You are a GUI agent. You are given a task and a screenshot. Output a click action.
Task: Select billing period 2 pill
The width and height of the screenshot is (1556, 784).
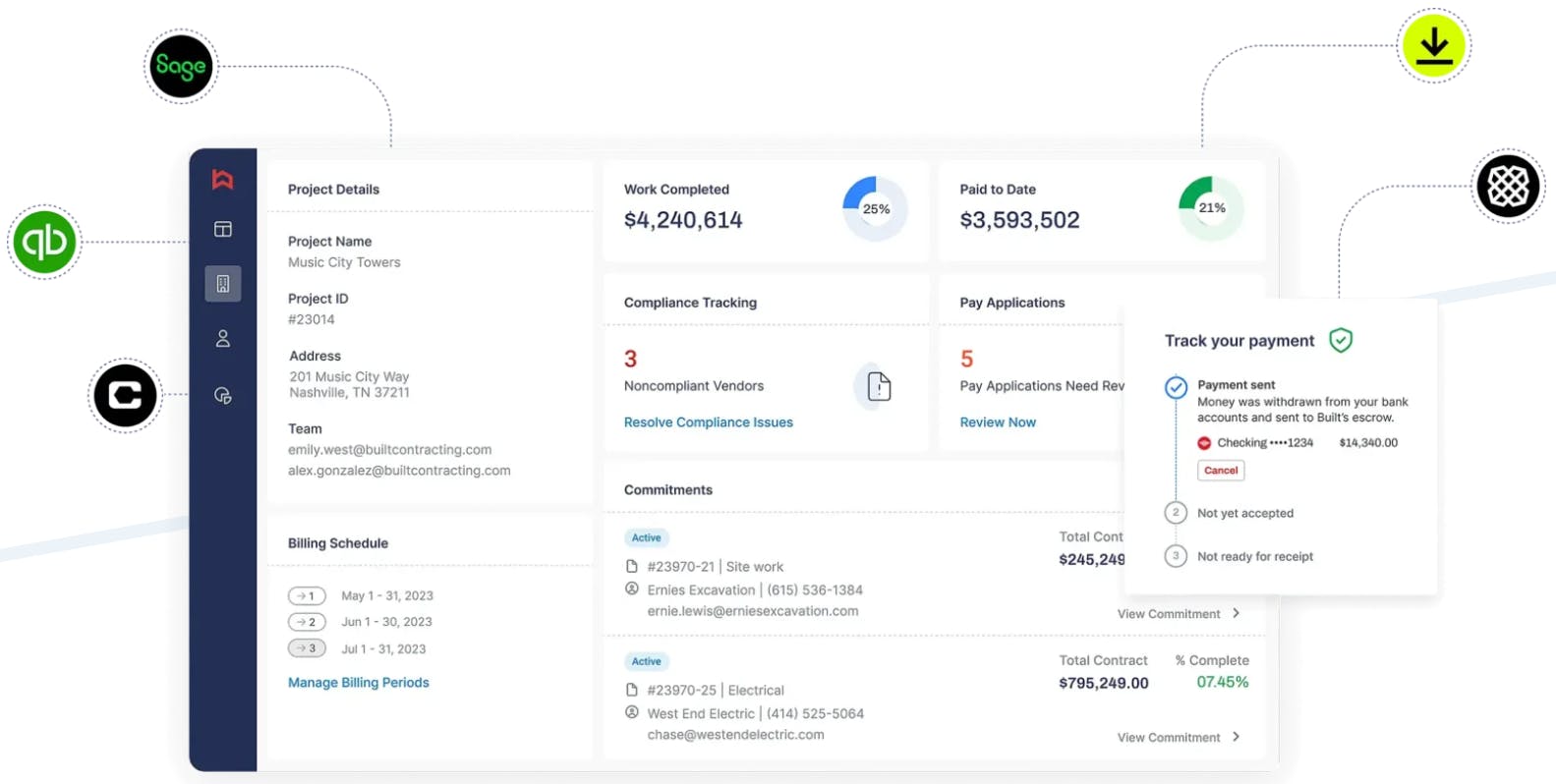coord(307,622)
